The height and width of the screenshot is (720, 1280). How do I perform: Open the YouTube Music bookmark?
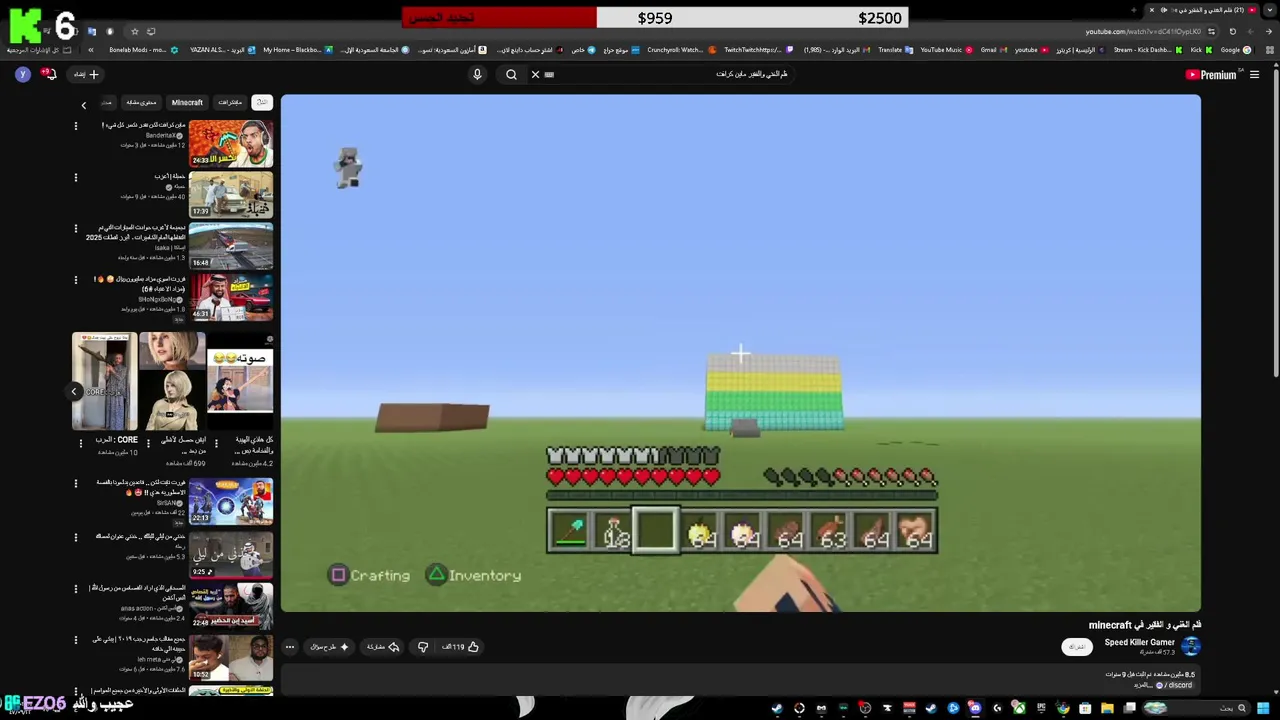pos(945,50)
